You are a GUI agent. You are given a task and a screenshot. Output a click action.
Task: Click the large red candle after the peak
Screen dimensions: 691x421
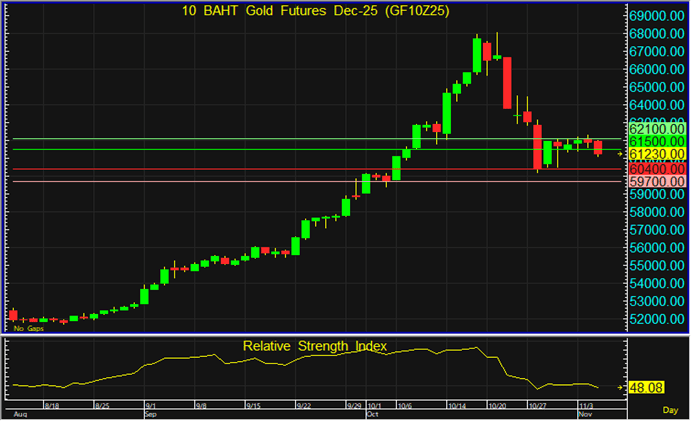click(x=508, y=82)
